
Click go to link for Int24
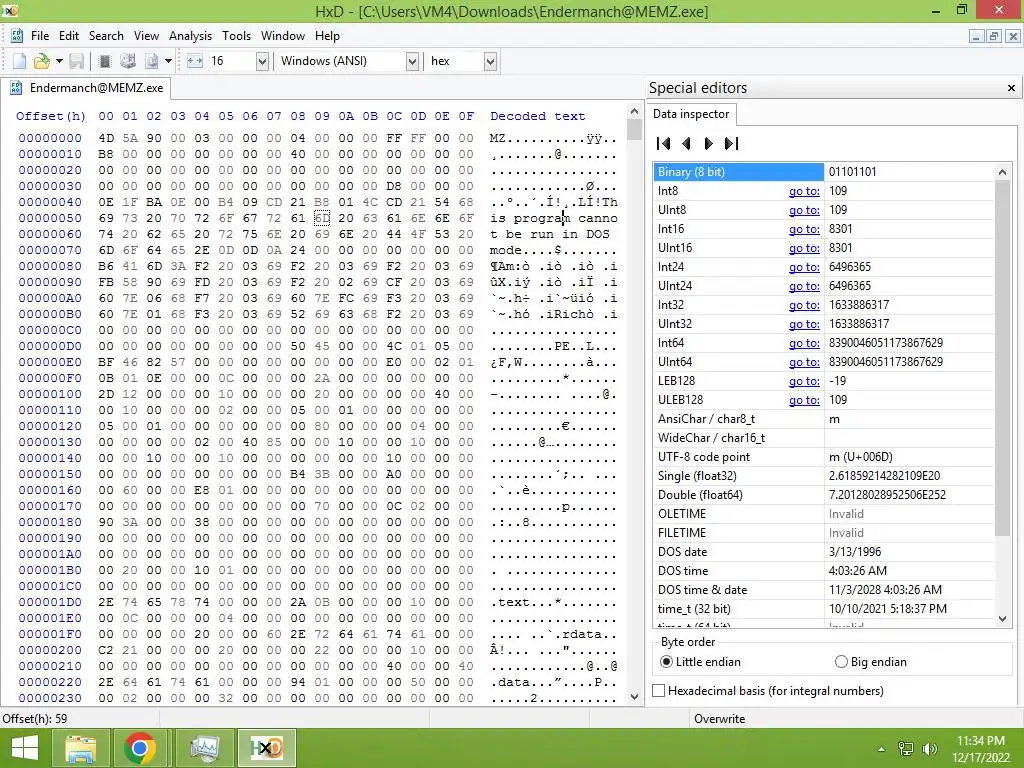click(804, 266)
